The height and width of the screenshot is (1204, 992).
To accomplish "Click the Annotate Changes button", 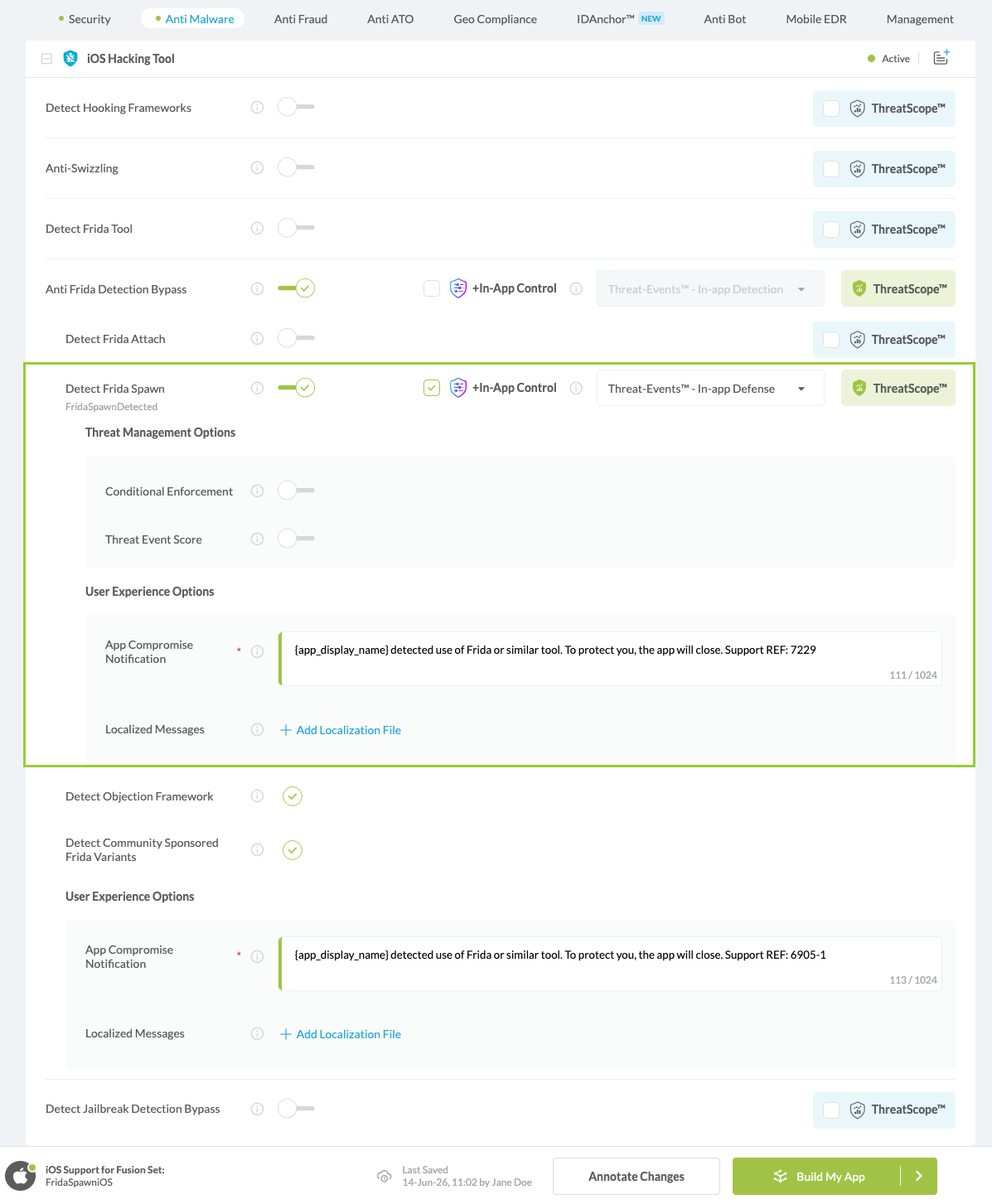I will 636,1176.
